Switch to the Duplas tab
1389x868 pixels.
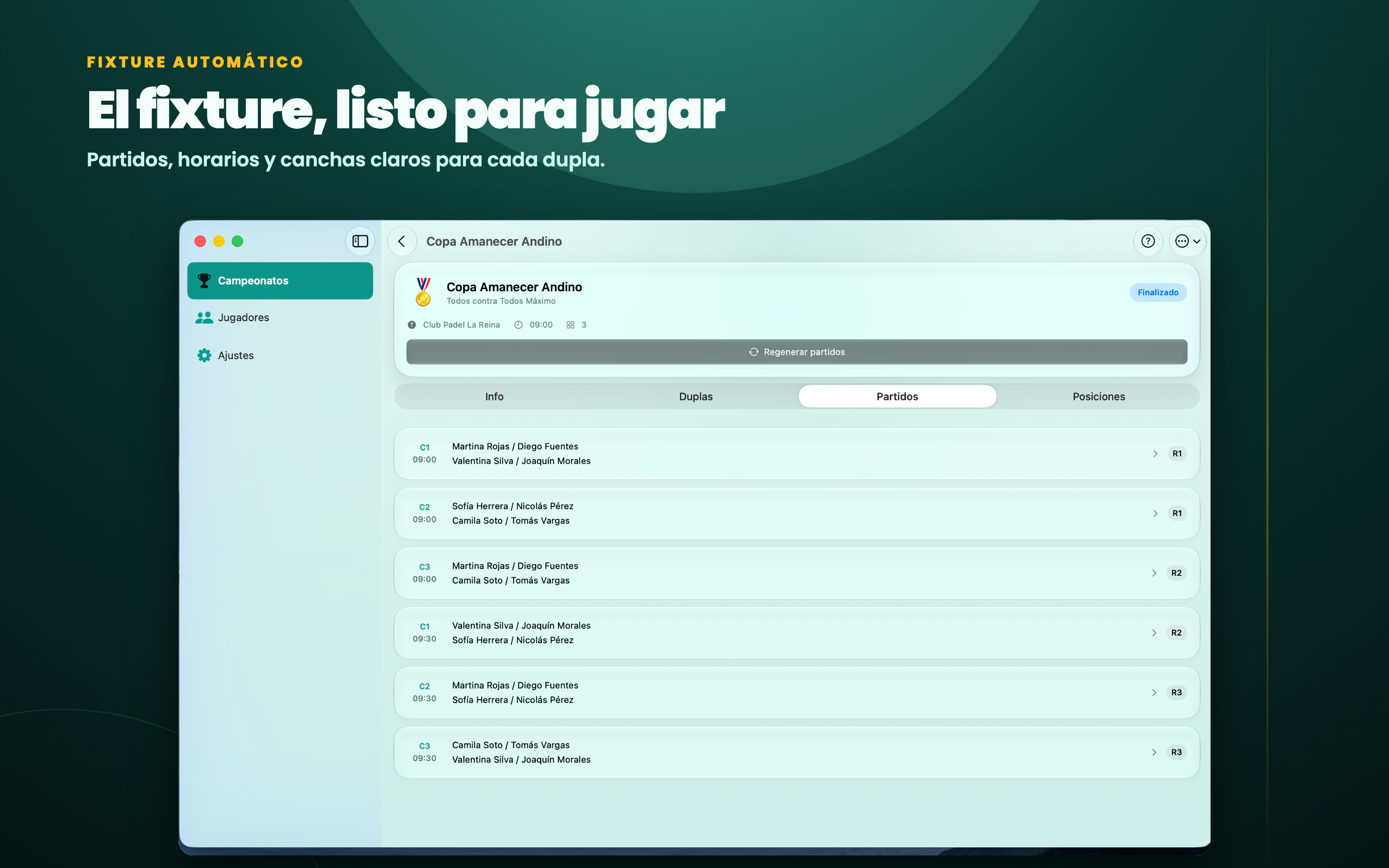click(695, 397)
